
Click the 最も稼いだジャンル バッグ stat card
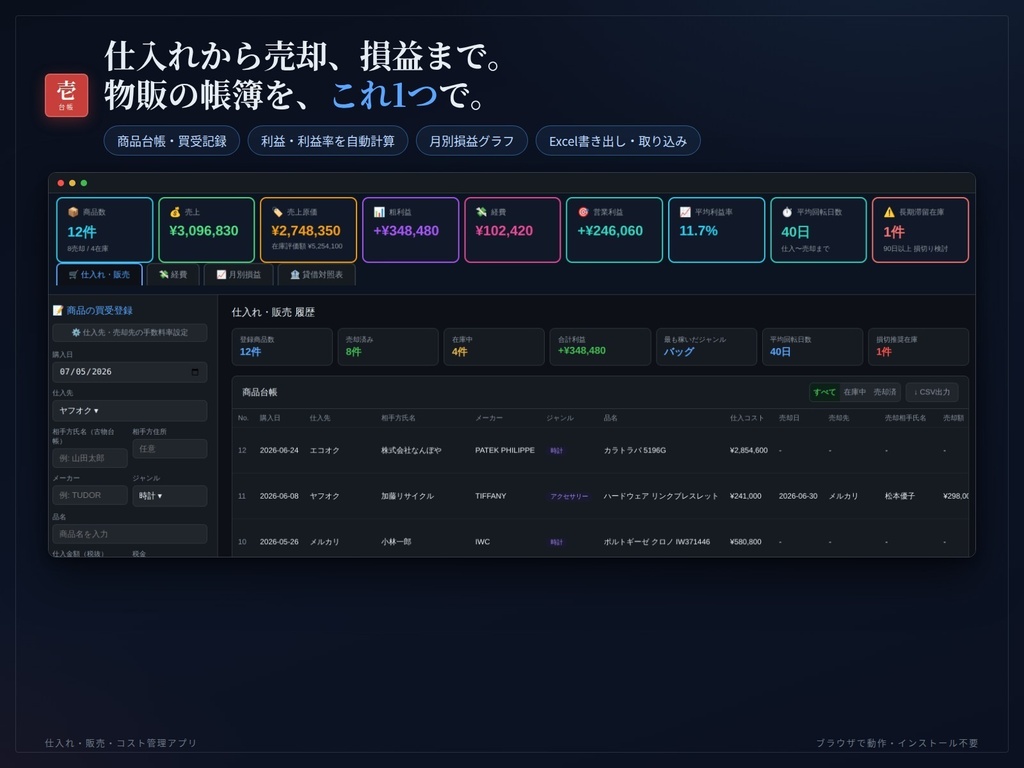pos(706,347)
